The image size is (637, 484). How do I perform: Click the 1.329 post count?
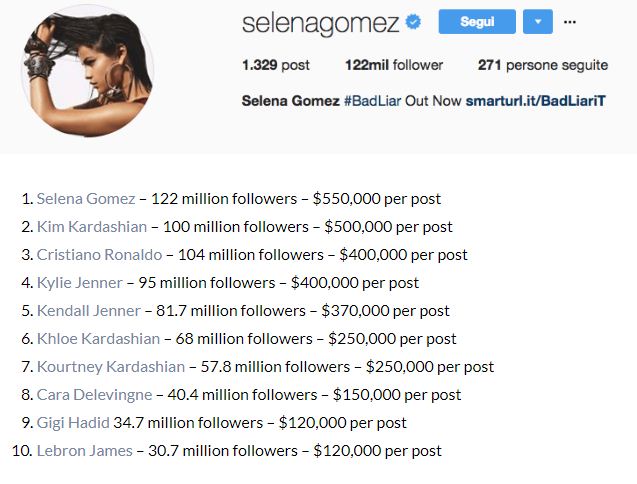[275, 65]
